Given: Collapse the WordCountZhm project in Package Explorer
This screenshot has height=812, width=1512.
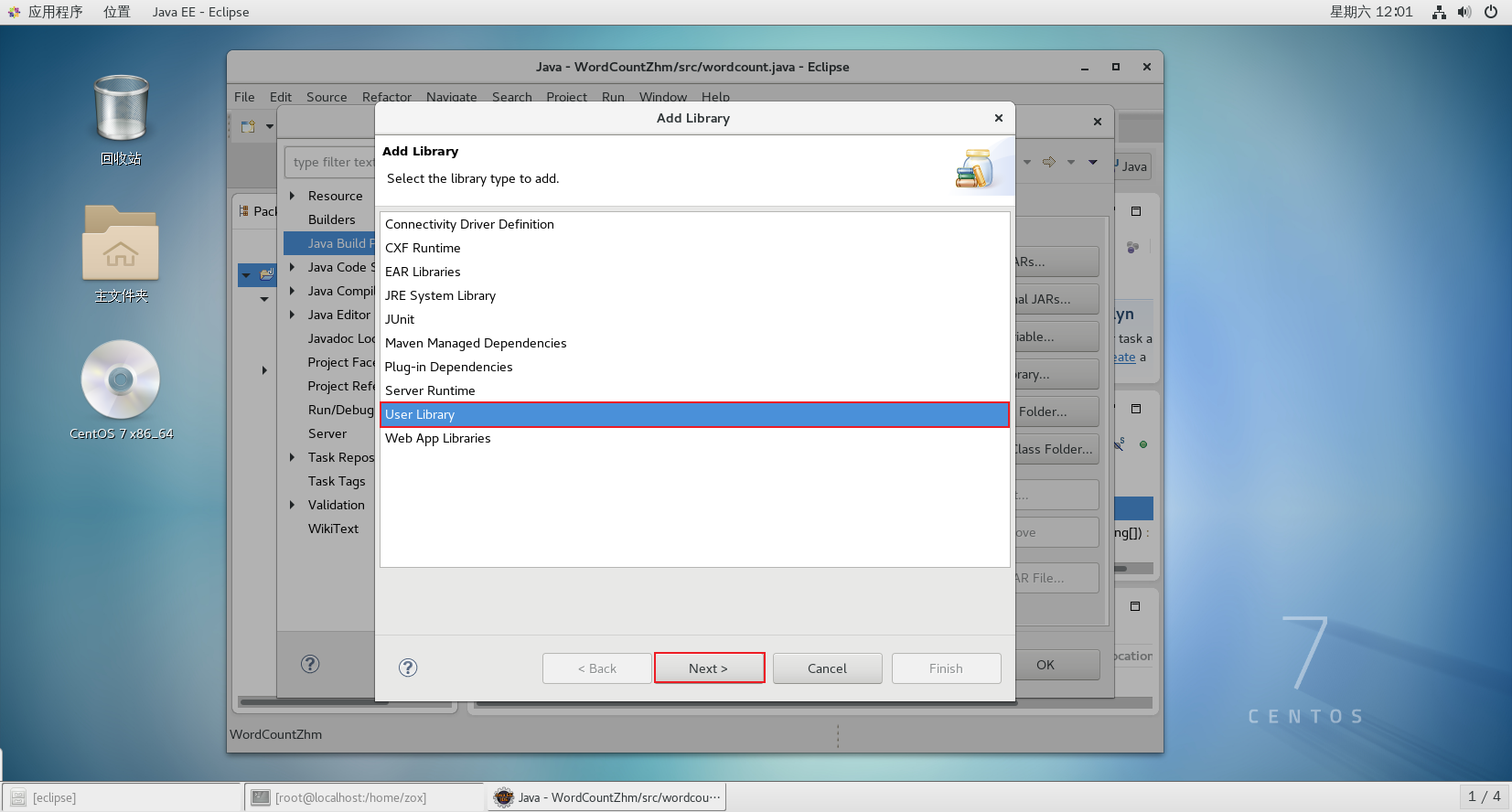Looking at the screenshot, I should click(246, 275).
